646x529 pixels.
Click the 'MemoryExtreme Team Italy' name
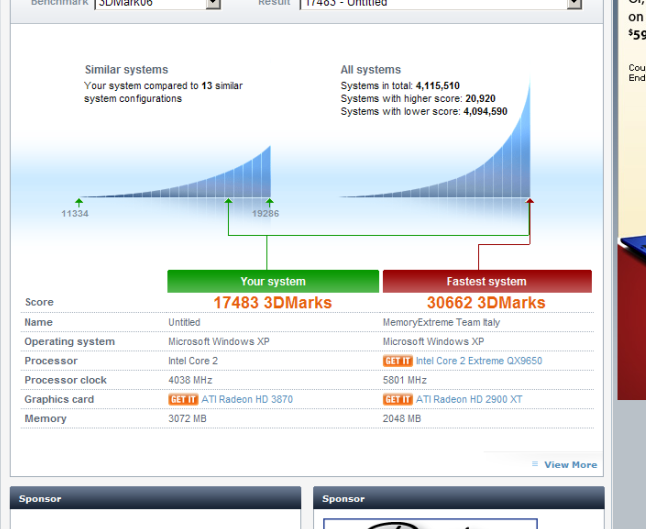[441, 322]
